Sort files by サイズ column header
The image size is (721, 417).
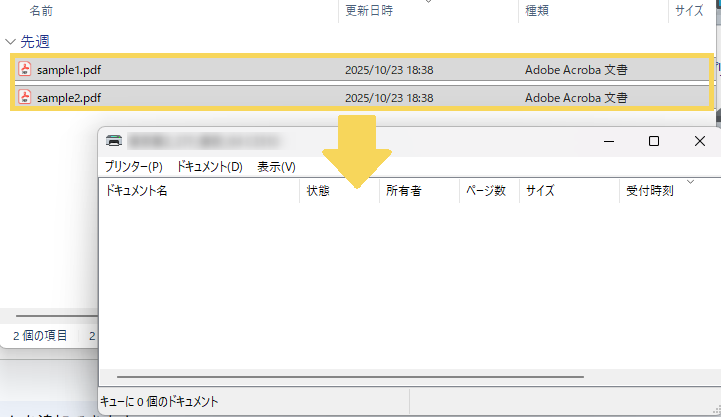click(x=689, y=11)
